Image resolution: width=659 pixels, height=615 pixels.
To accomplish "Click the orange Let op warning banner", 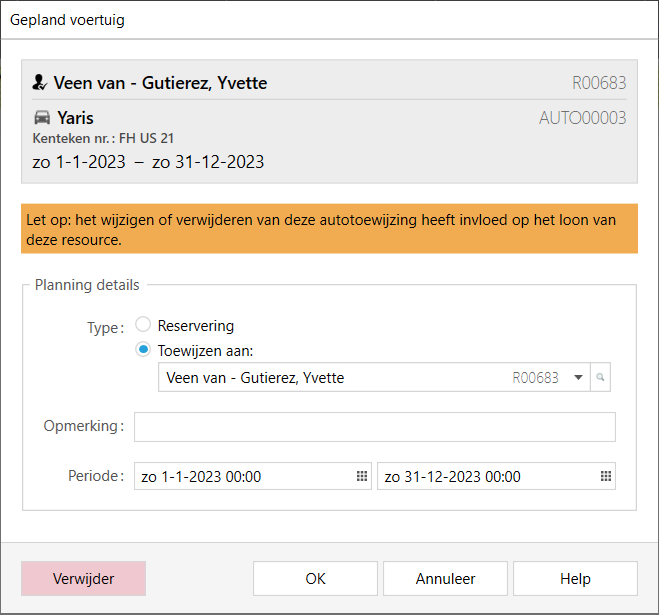I will tap(329, 229).
